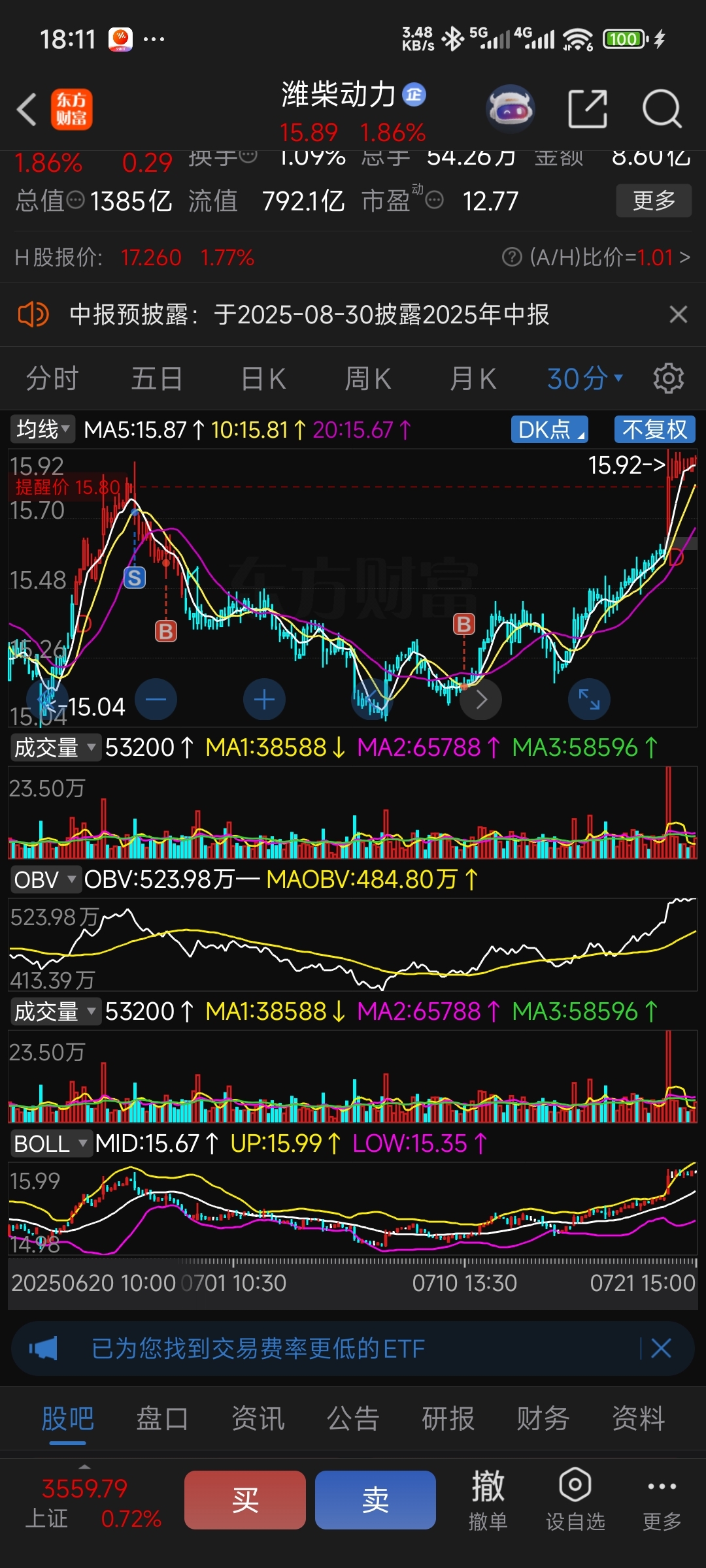706x1568 pixels.
Task: Tap the question mark icon before (A/H)比价
Action: point(512,257)
